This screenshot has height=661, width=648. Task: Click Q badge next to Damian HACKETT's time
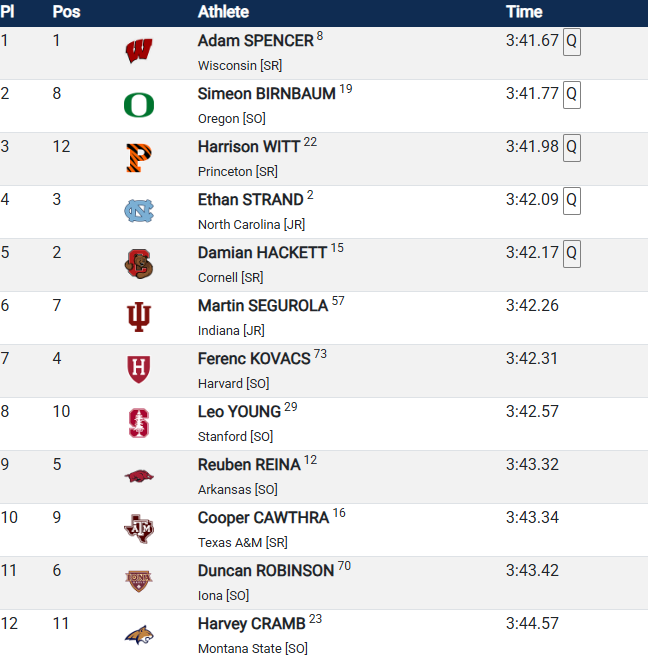572,254
